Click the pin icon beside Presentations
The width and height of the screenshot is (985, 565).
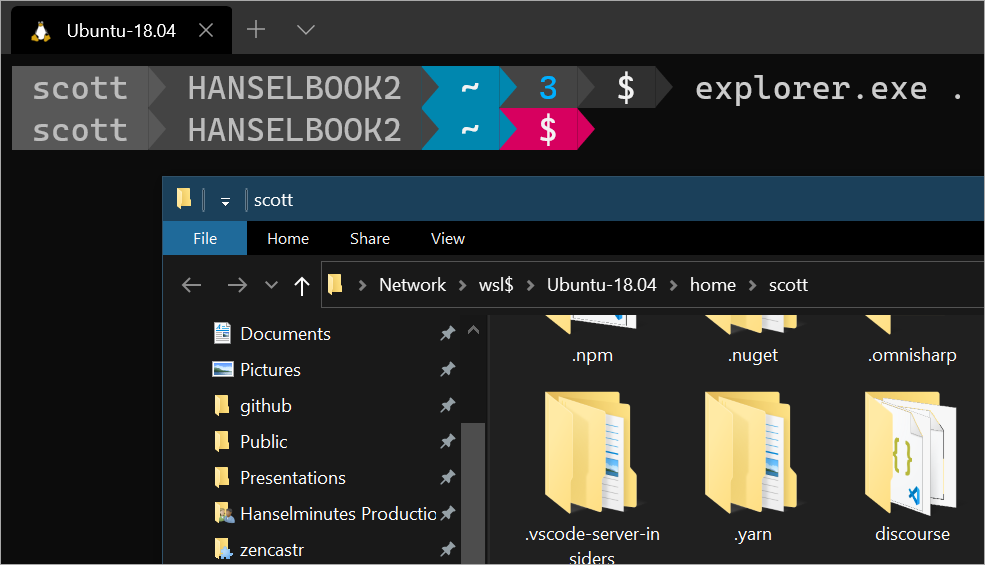pos(447,478)
